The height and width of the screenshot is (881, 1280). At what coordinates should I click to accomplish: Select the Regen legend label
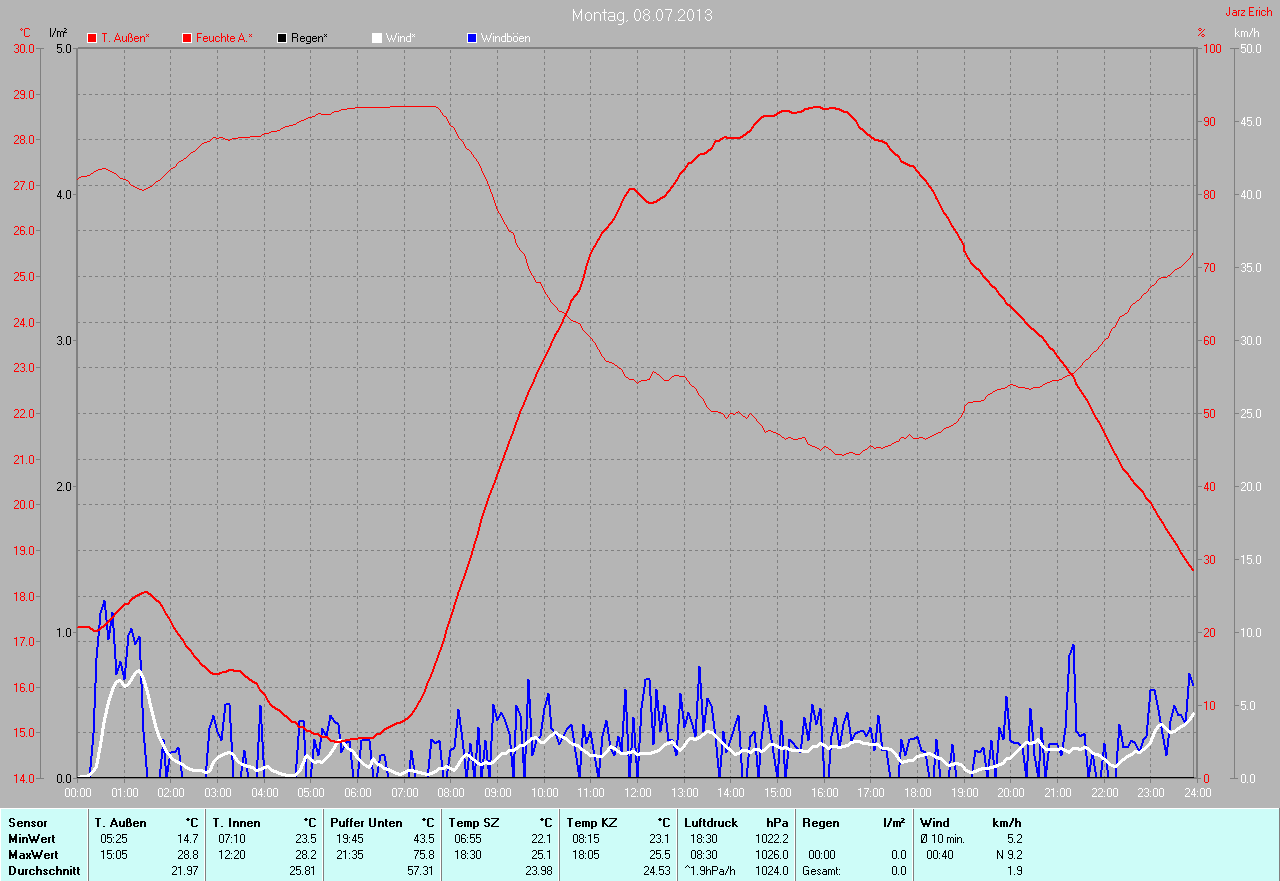coord(309,38)
